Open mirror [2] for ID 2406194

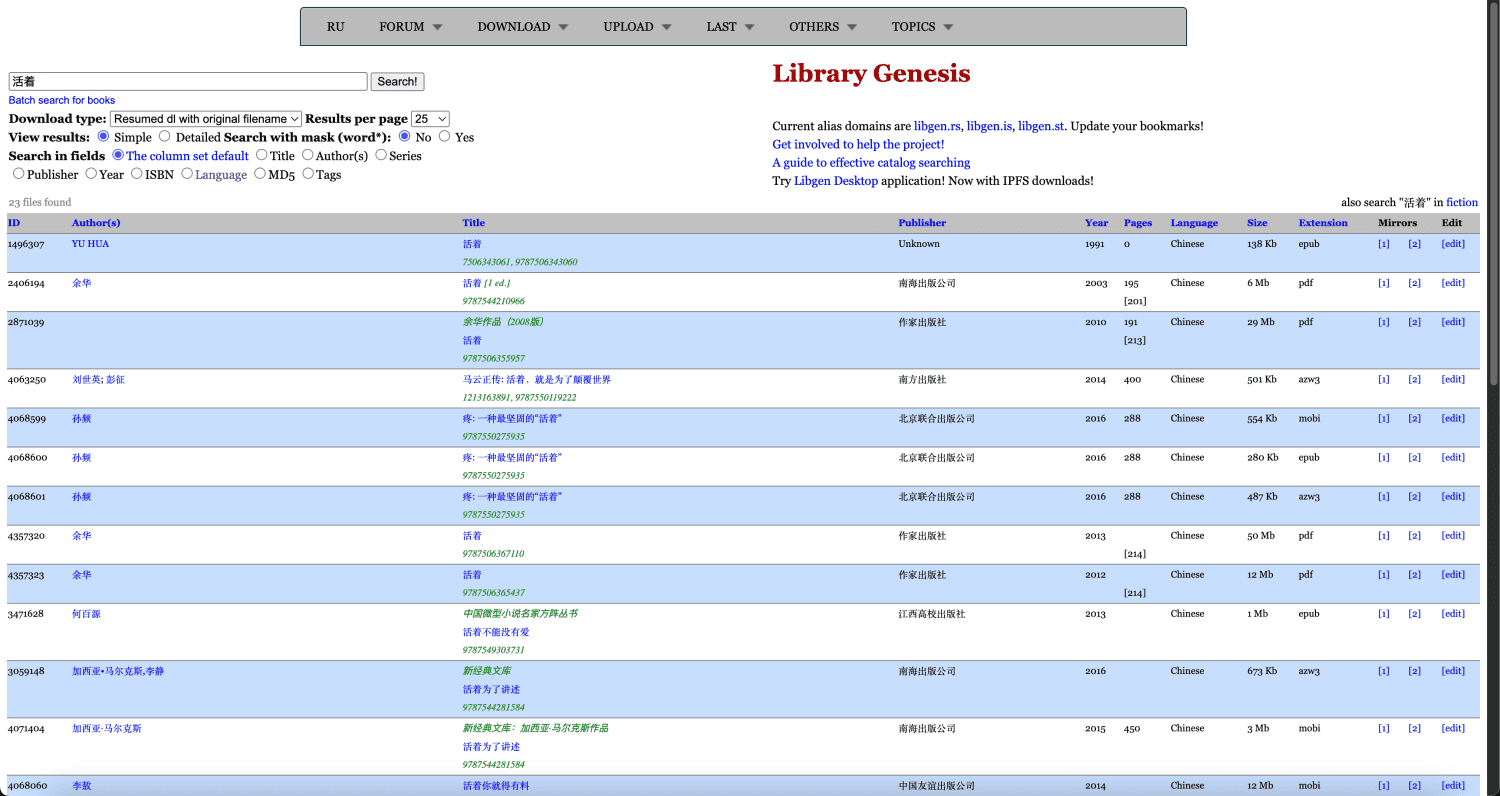pyautogui.click(x=1414, y=283)
